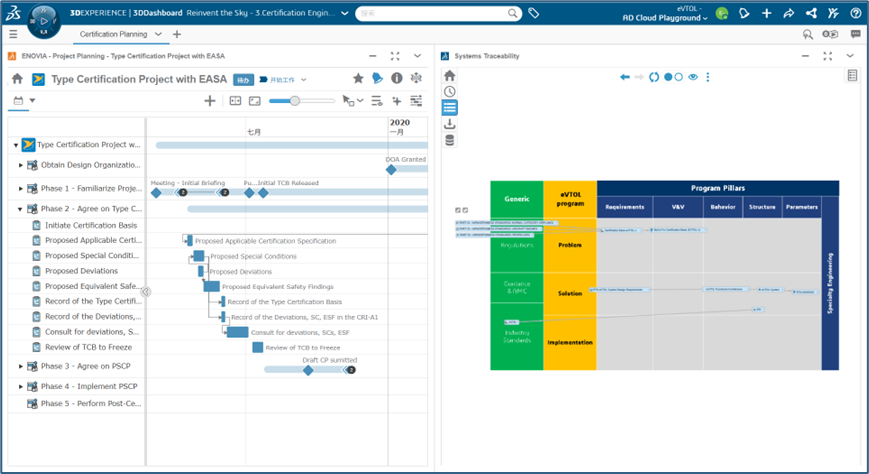Open the ENOVIA widget menu chevron
The image size is (869, 474).
tap(417, 56)
